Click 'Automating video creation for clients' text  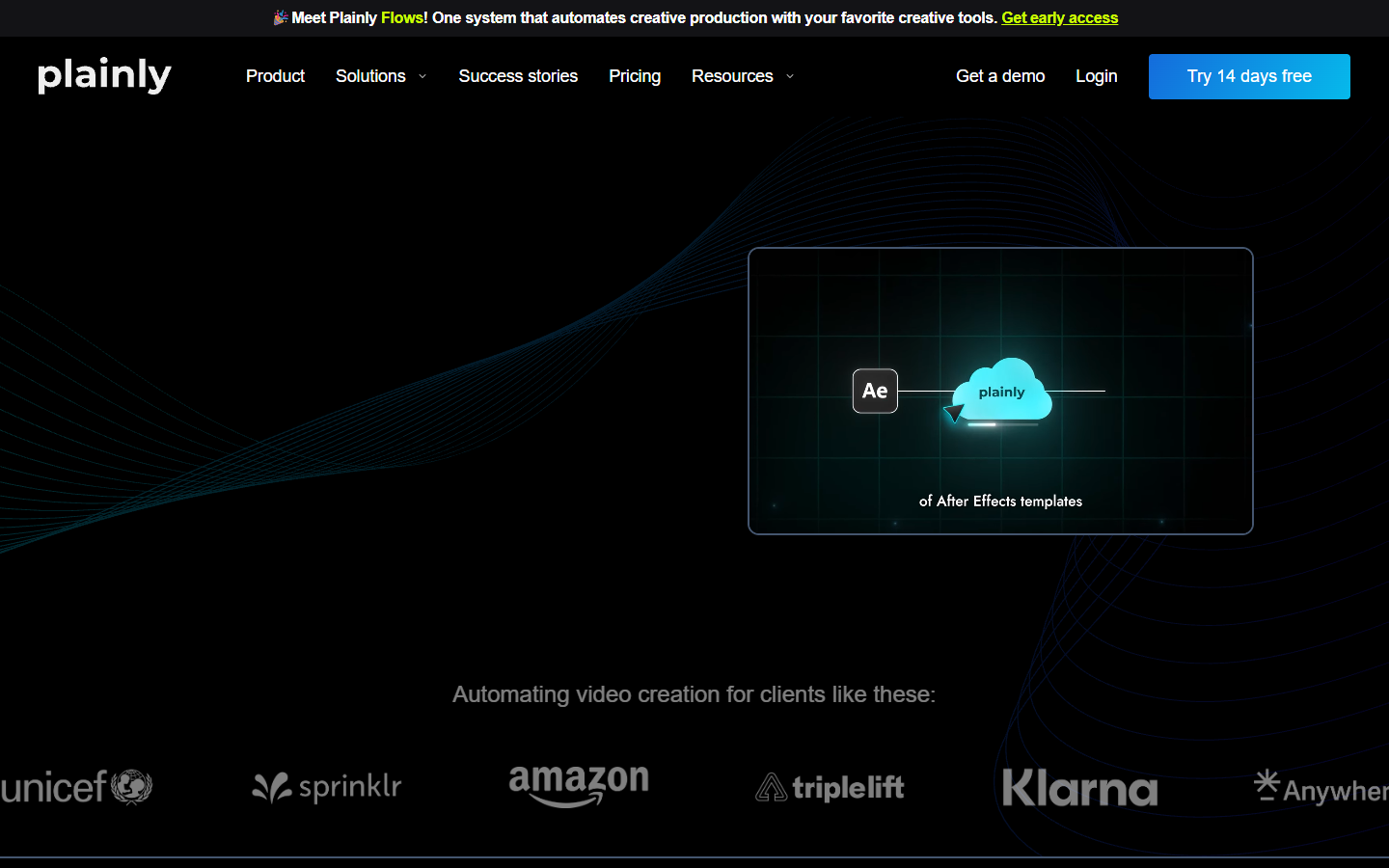click(x=694, y=694)
